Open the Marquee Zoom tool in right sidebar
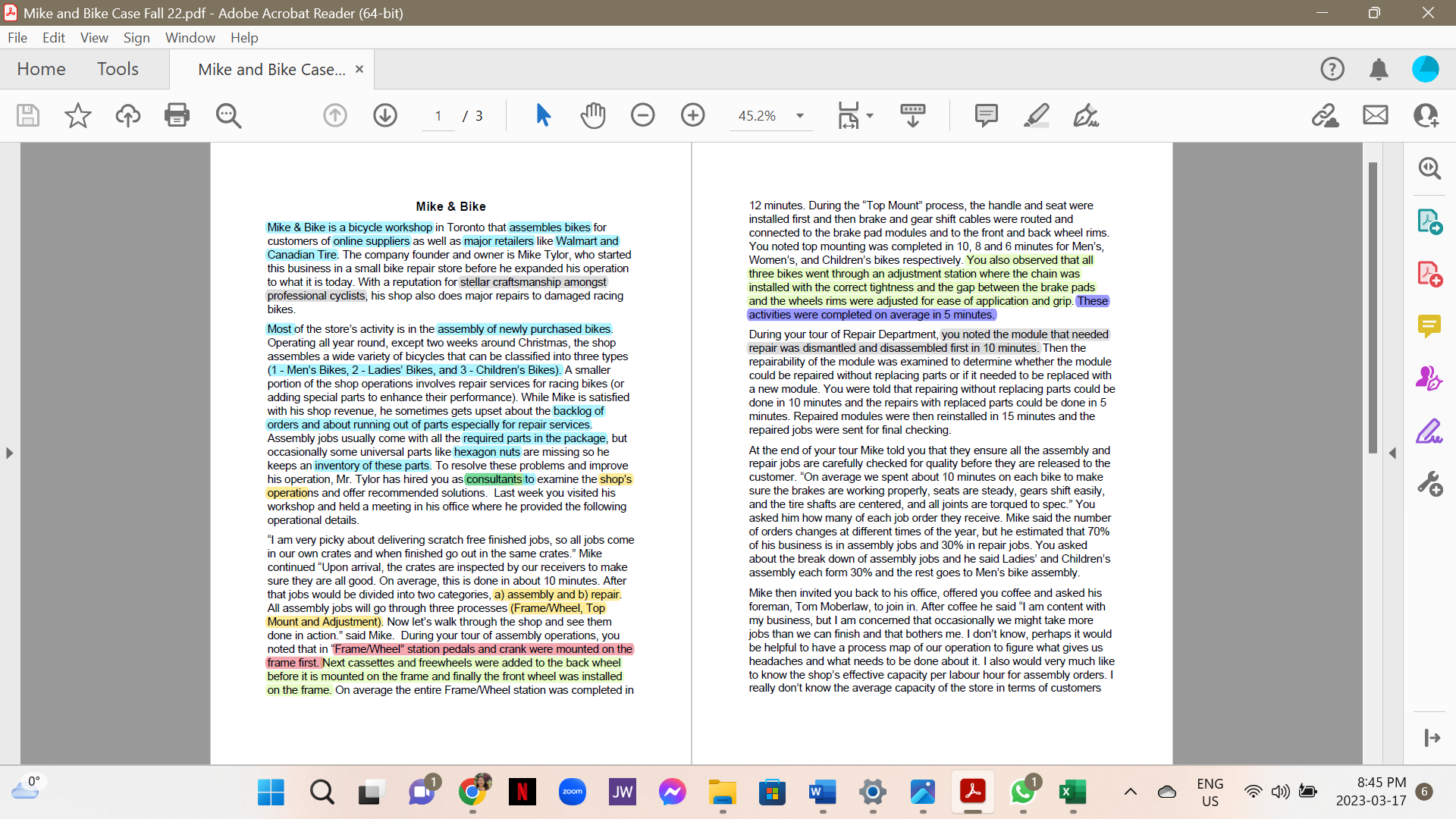 point(1430,168)
